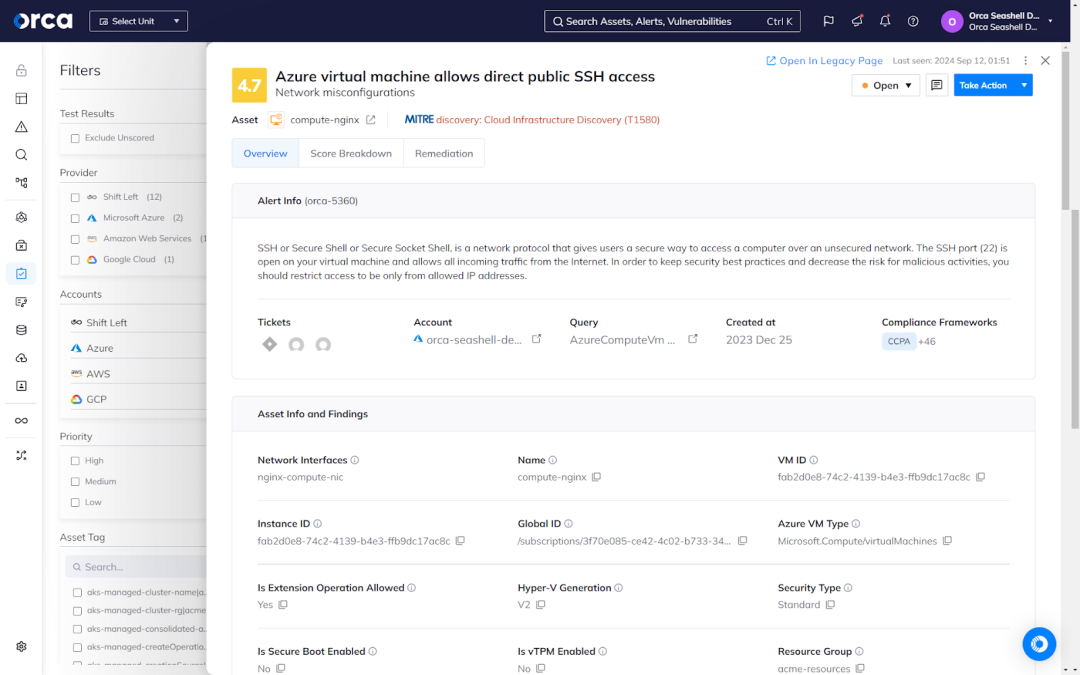Image resolution: width=1080 pixels, height=675 pixels.
Task: Open the settings gear in sidebar
Action: coord(21,647)
